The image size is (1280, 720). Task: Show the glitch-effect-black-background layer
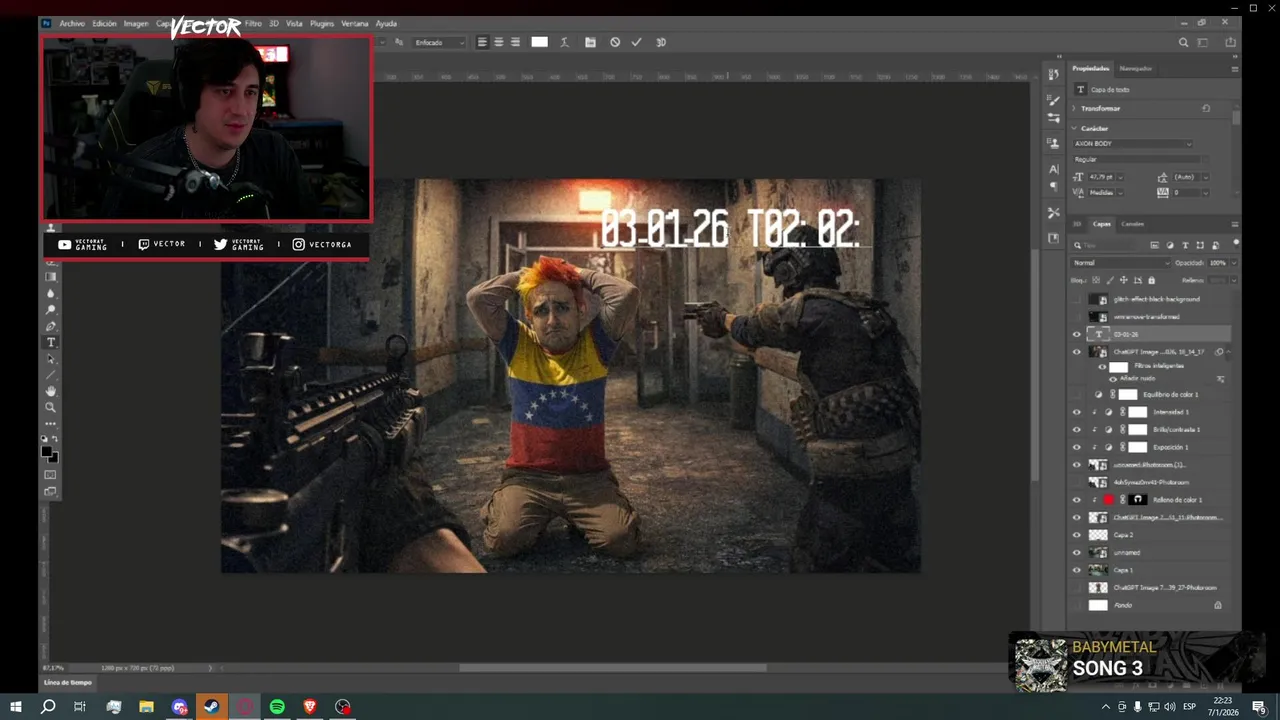(1077, 299)
